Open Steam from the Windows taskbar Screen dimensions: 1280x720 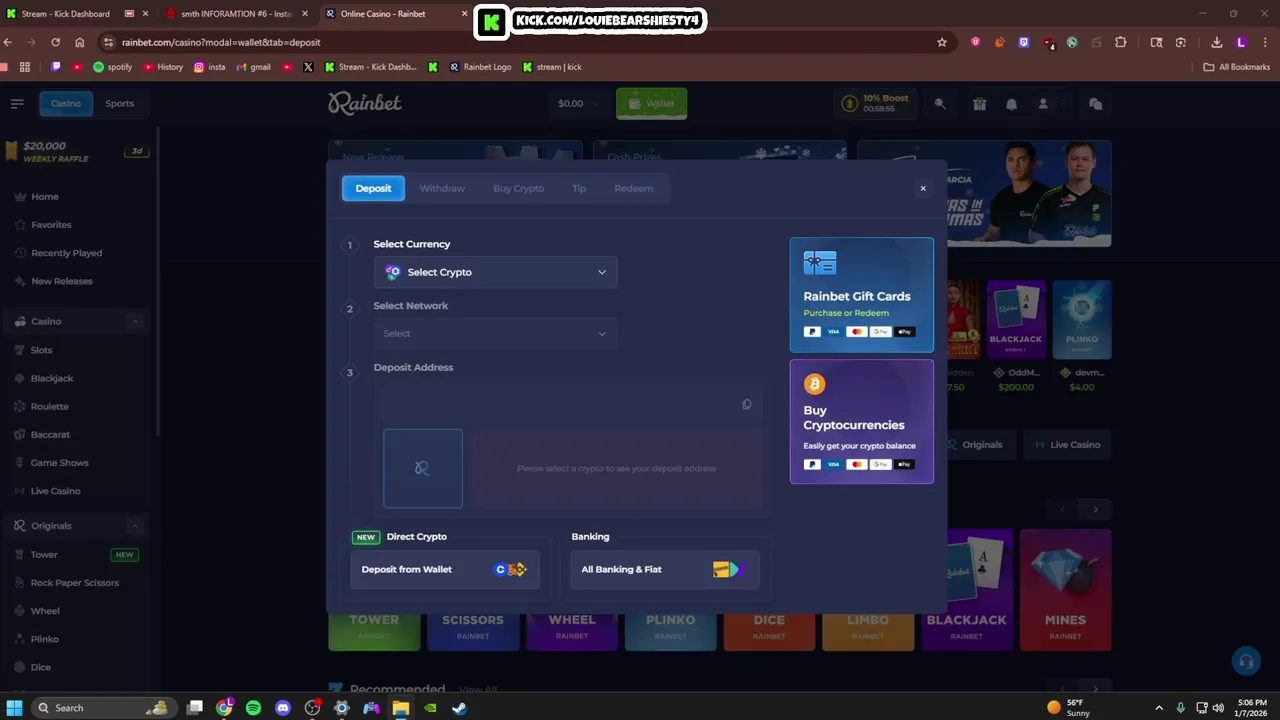pyautogui.click(x=459, y=708)
